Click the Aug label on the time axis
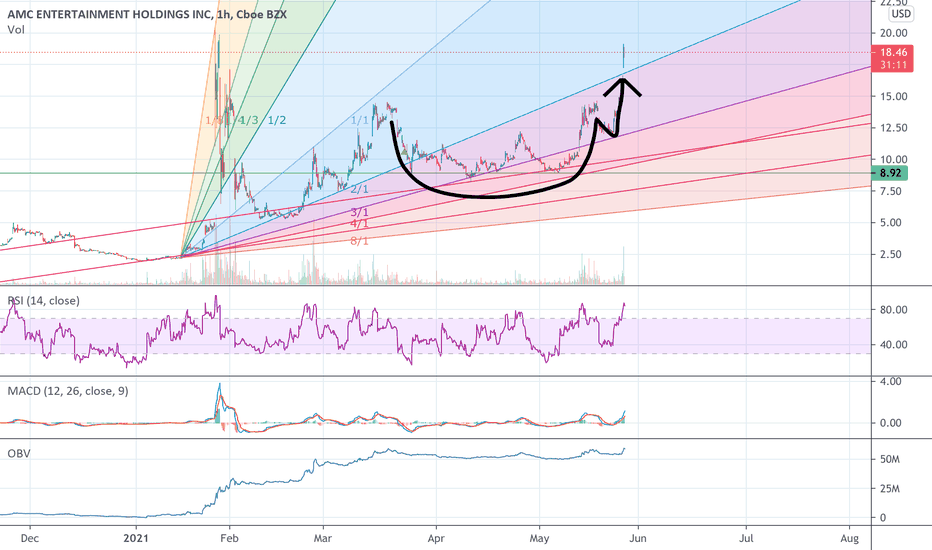Image resolution: width=932 pixels, height=550 pixels. [850, 539]
